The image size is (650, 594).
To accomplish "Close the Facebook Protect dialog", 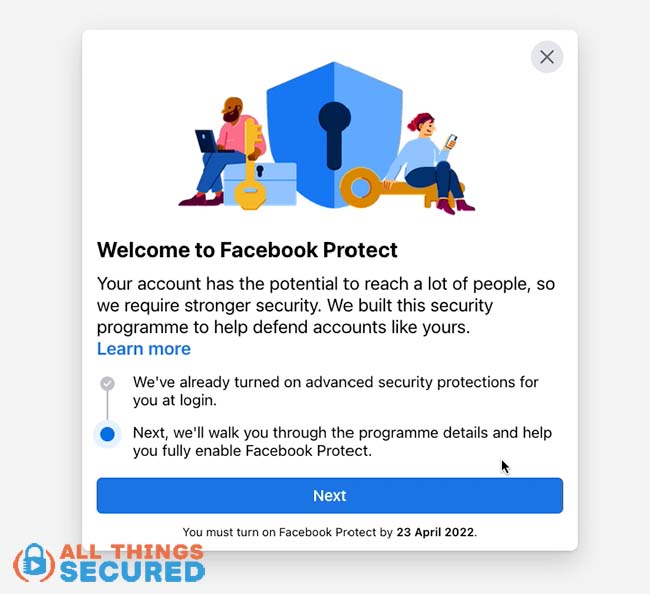I will tap(547, 57).
